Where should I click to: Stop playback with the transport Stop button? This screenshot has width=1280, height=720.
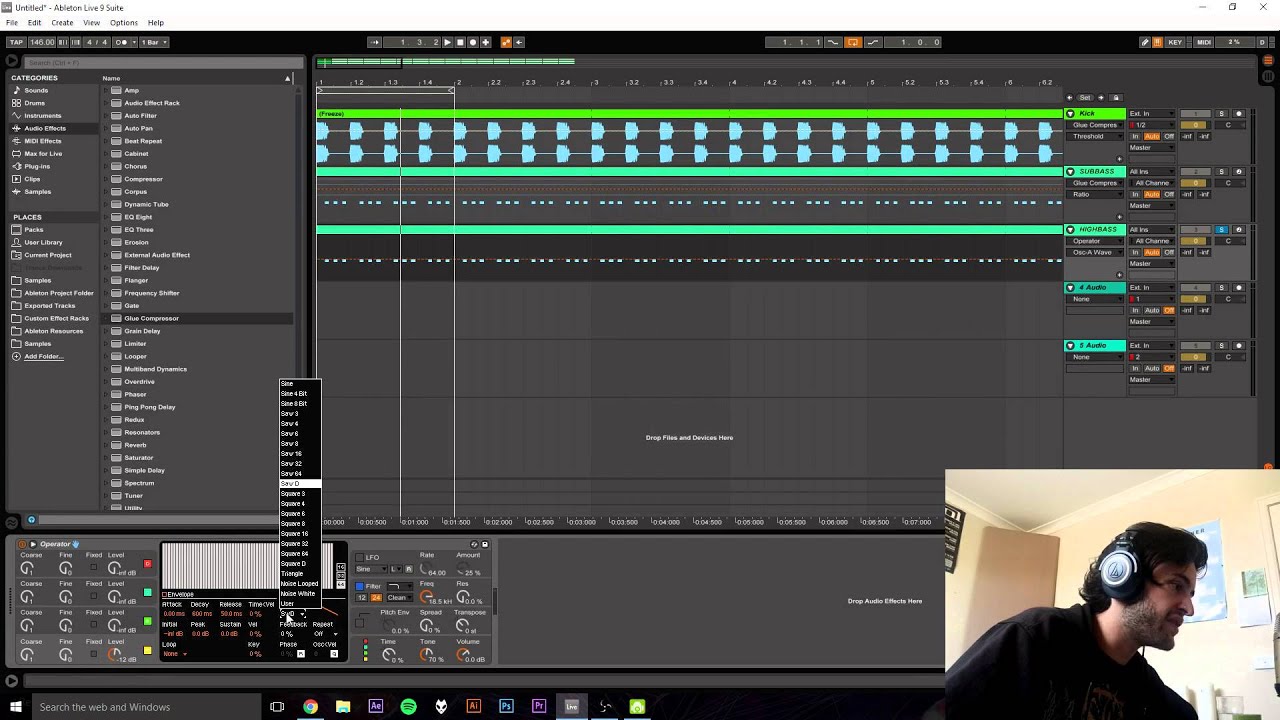coord(460,42)
